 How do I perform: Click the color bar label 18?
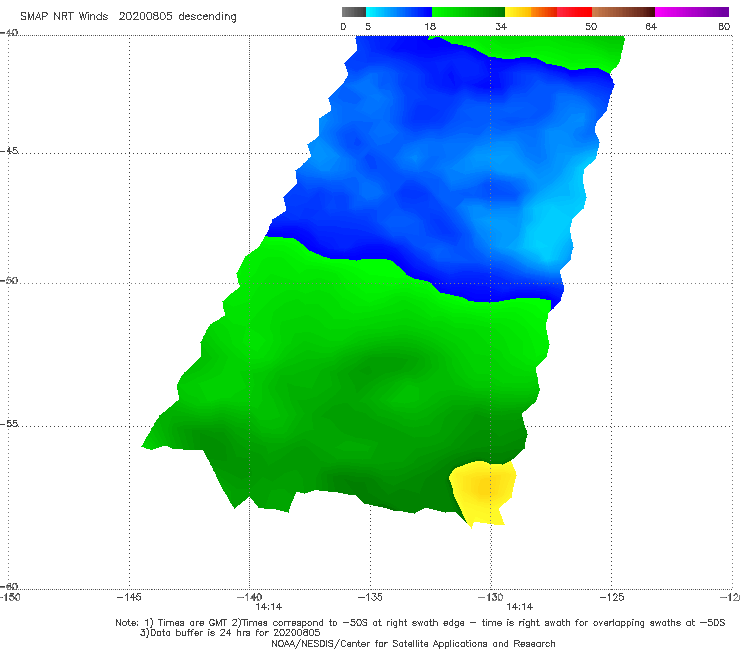pyautogui.click(x=430, y=26)
